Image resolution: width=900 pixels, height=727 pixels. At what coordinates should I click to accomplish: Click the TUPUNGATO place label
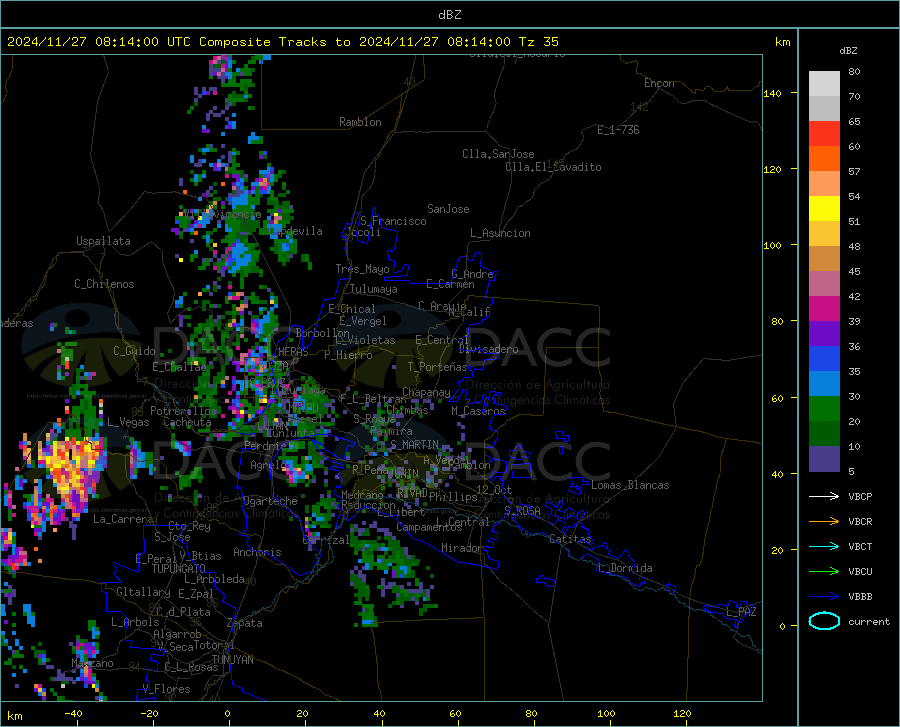(x=179, y=569)
